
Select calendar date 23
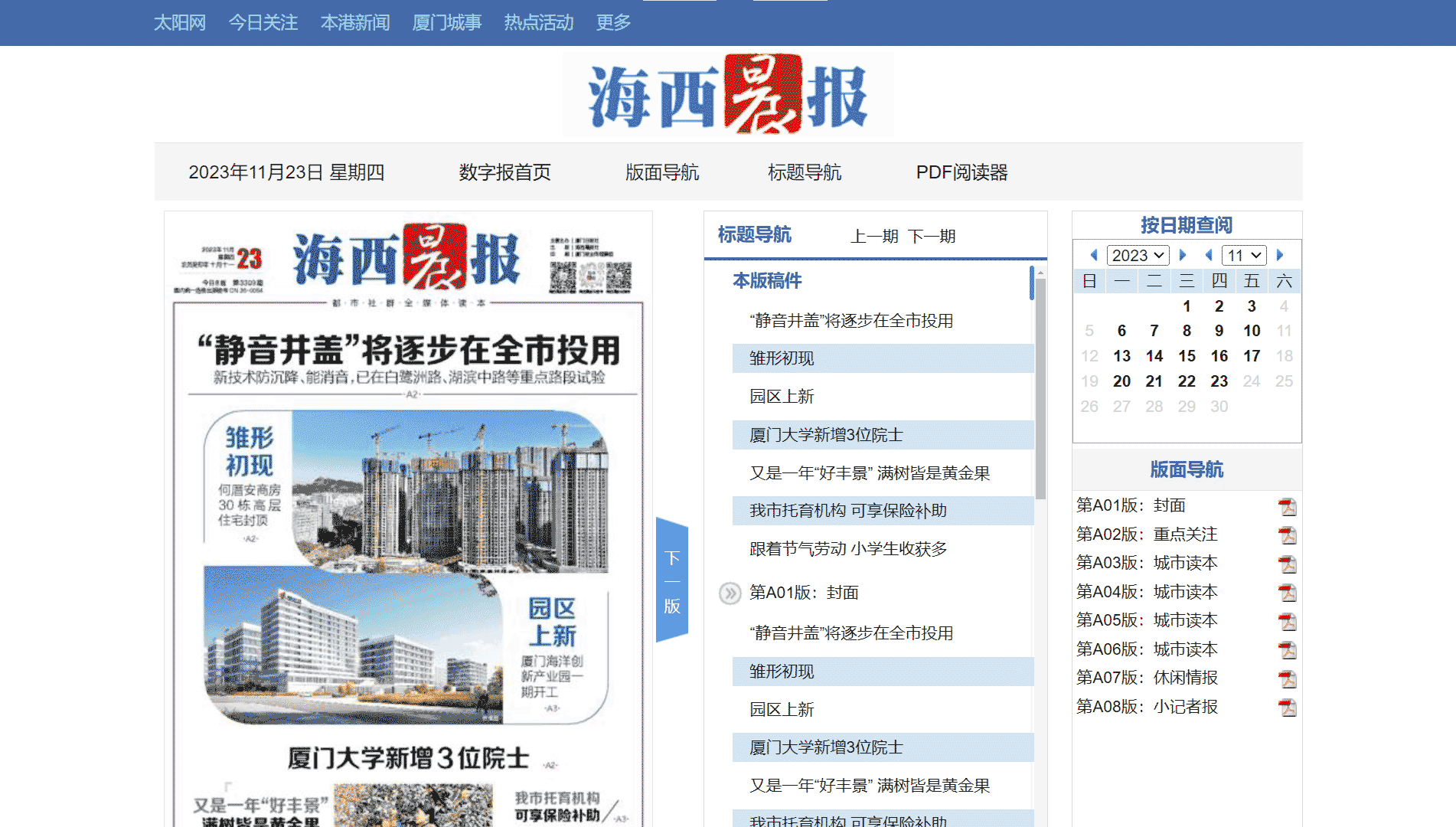pos(1219,381)
